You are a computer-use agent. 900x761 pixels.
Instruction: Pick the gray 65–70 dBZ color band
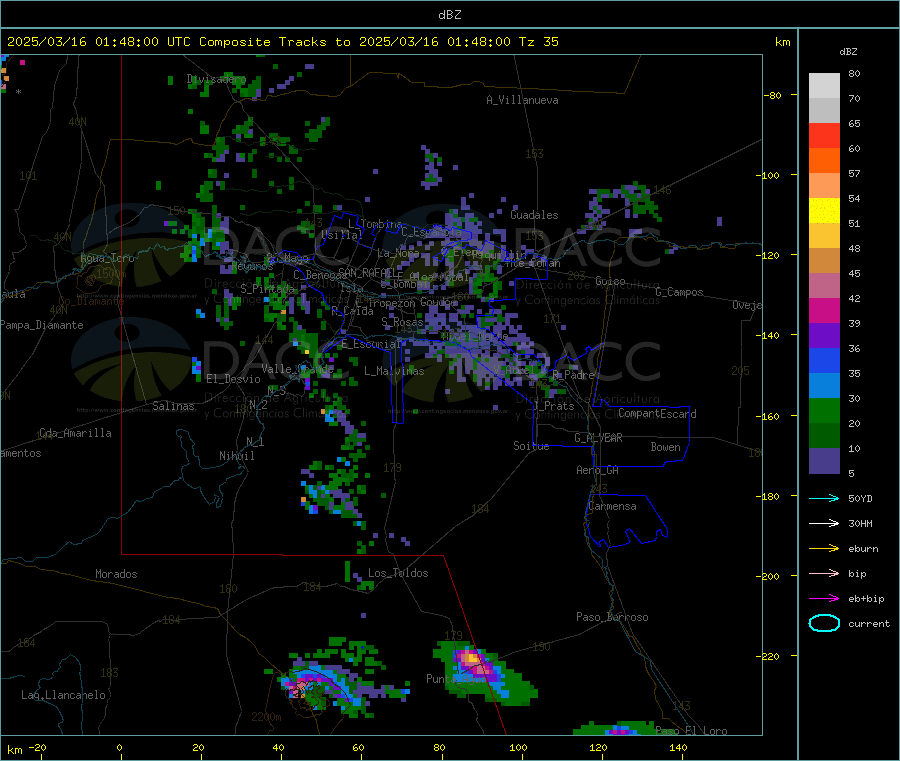824,111
